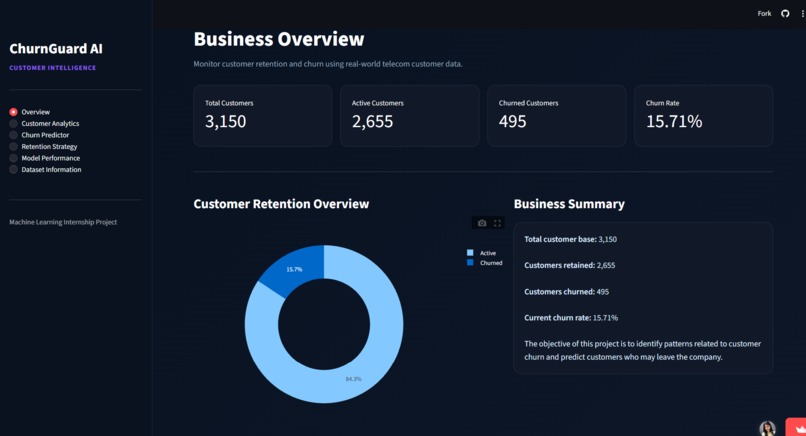Click the Customers churned: 495 line
This screenshot has width=806, height=436.
[566, 292]
